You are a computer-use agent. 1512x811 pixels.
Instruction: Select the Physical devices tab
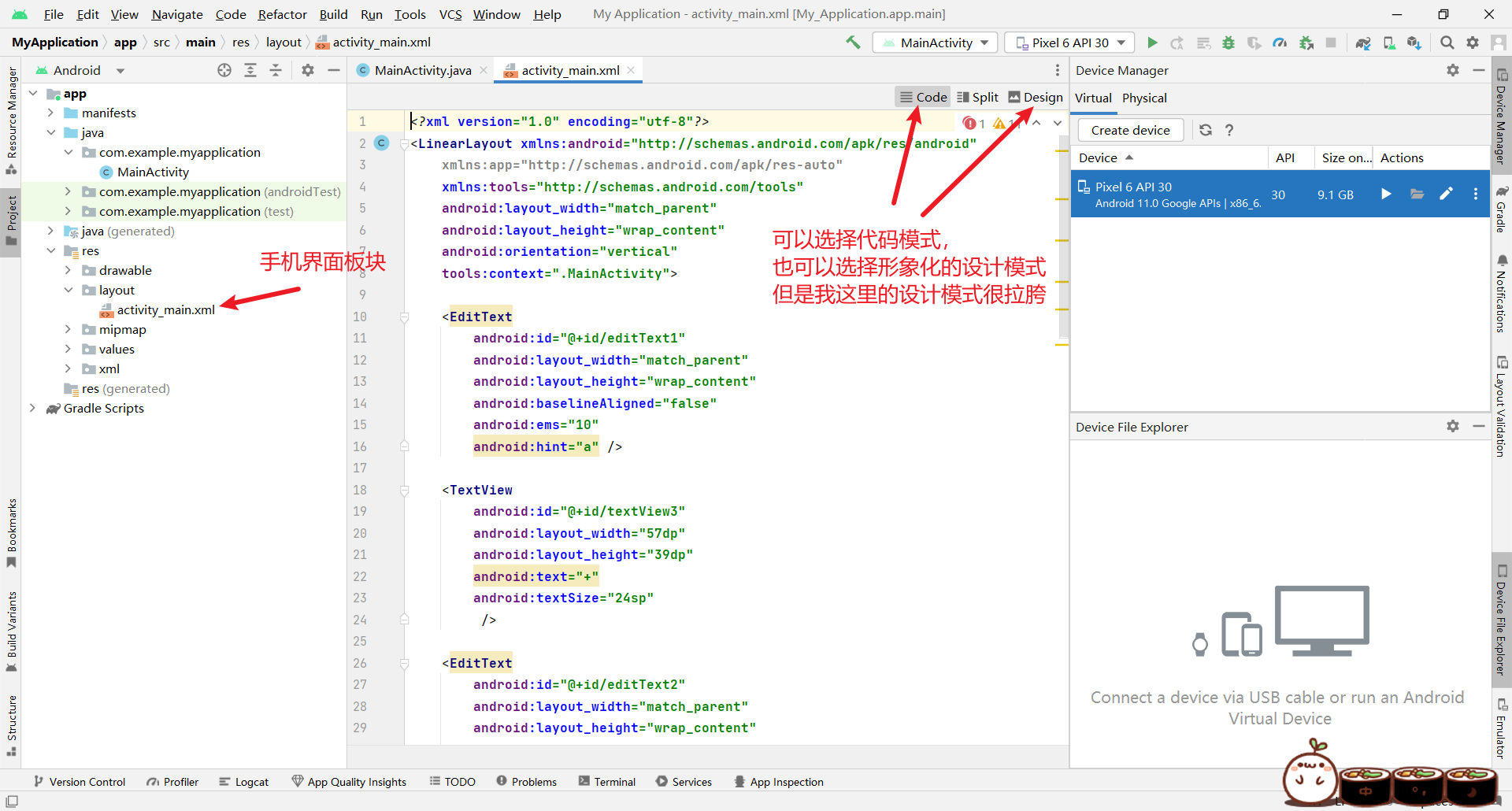click(1144, 98)
